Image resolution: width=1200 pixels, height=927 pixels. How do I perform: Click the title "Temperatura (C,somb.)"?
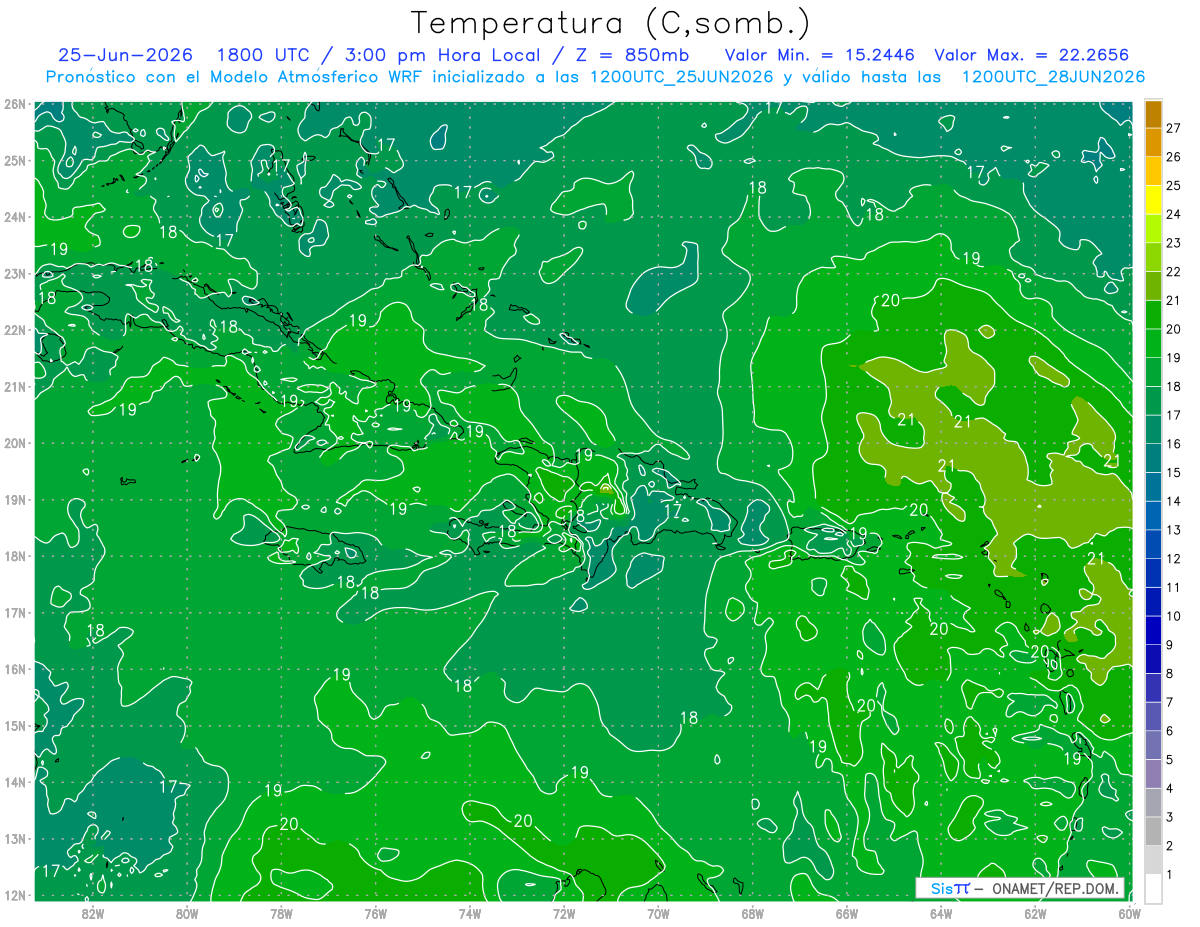(611, 23)
